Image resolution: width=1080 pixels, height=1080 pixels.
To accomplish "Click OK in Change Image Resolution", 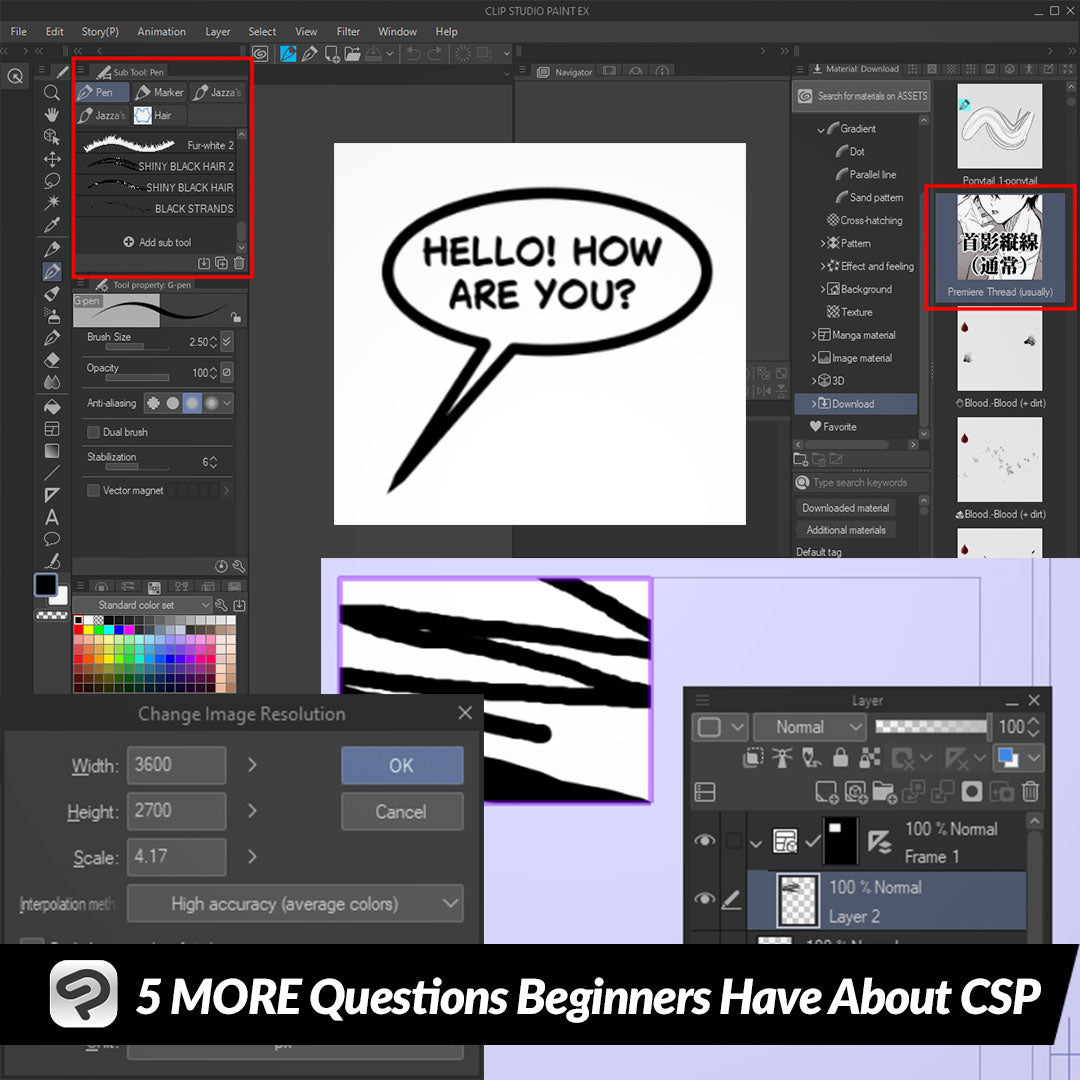I will (x=401, y=766).
